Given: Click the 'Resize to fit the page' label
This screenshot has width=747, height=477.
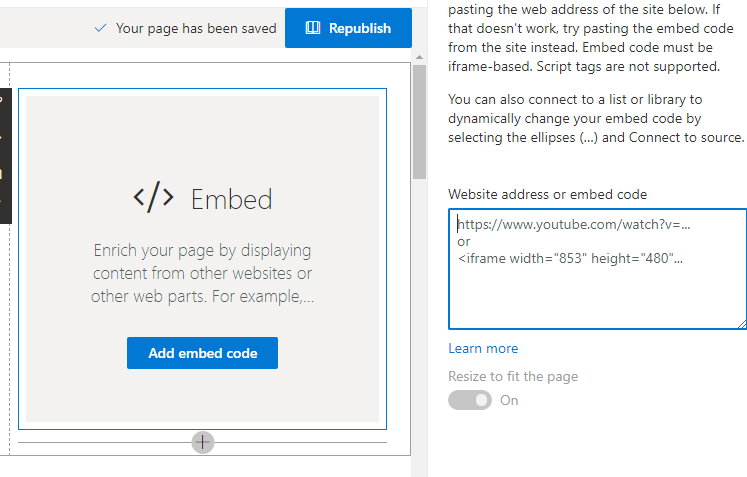Looking at the screenshot, I should coord(513,376).
